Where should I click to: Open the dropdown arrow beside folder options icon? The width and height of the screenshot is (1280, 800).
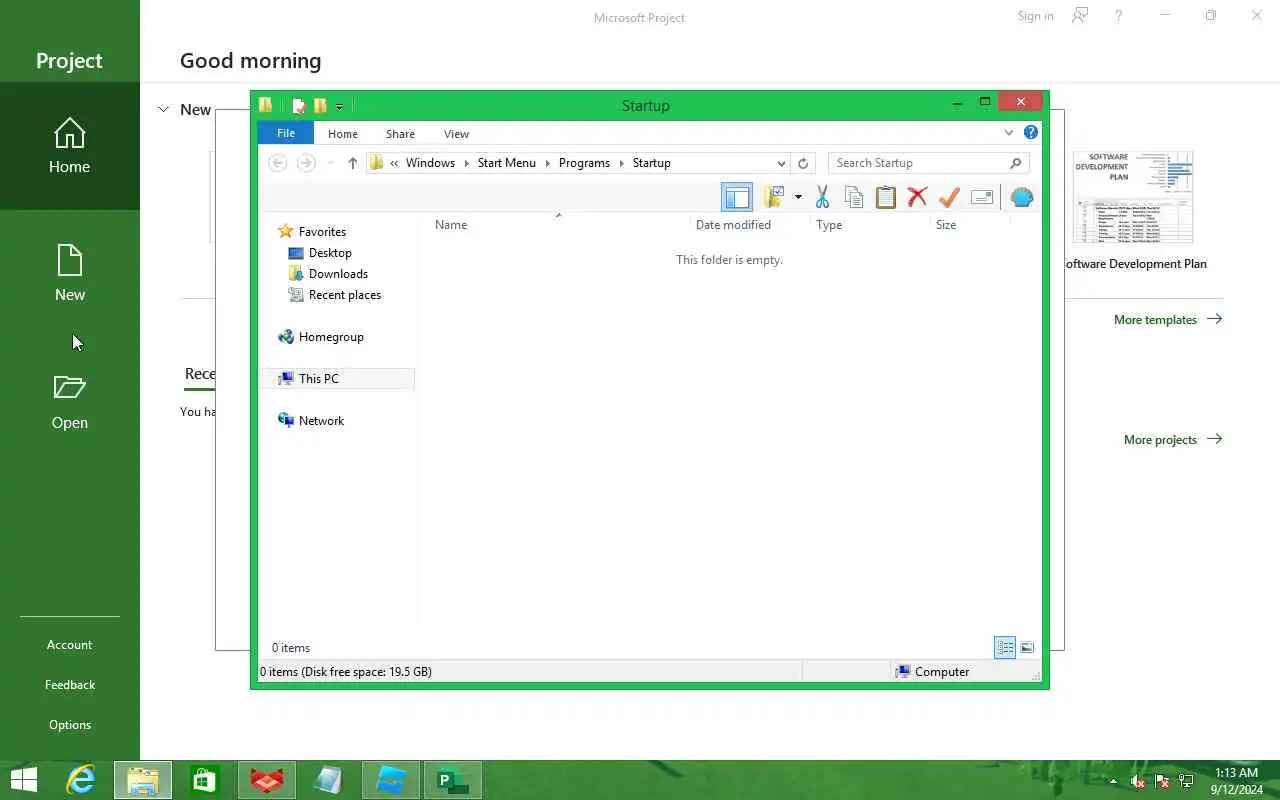[x=798, y=197]
